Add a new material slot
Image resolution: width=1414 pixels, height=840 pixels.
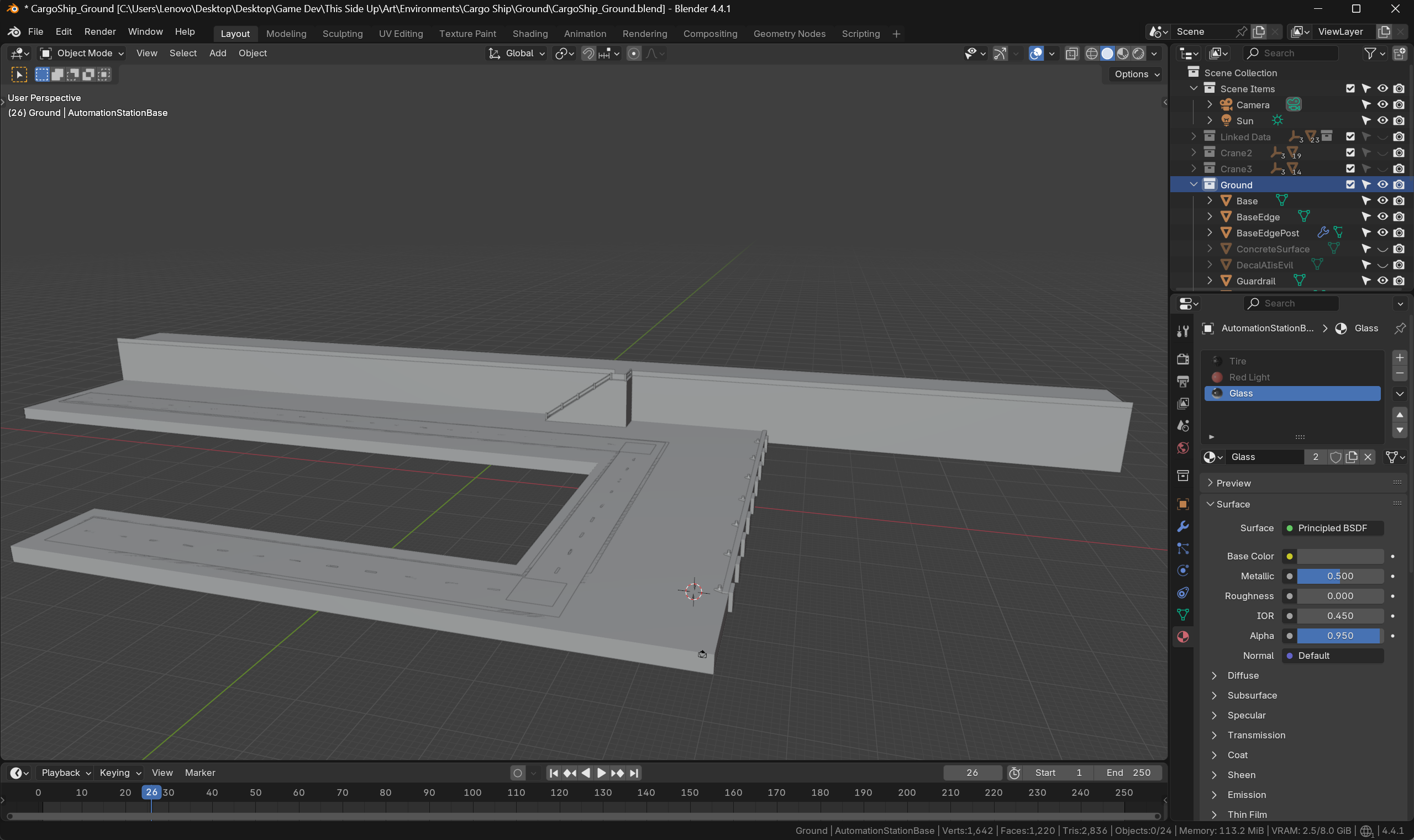click(x=1399, y=358)
